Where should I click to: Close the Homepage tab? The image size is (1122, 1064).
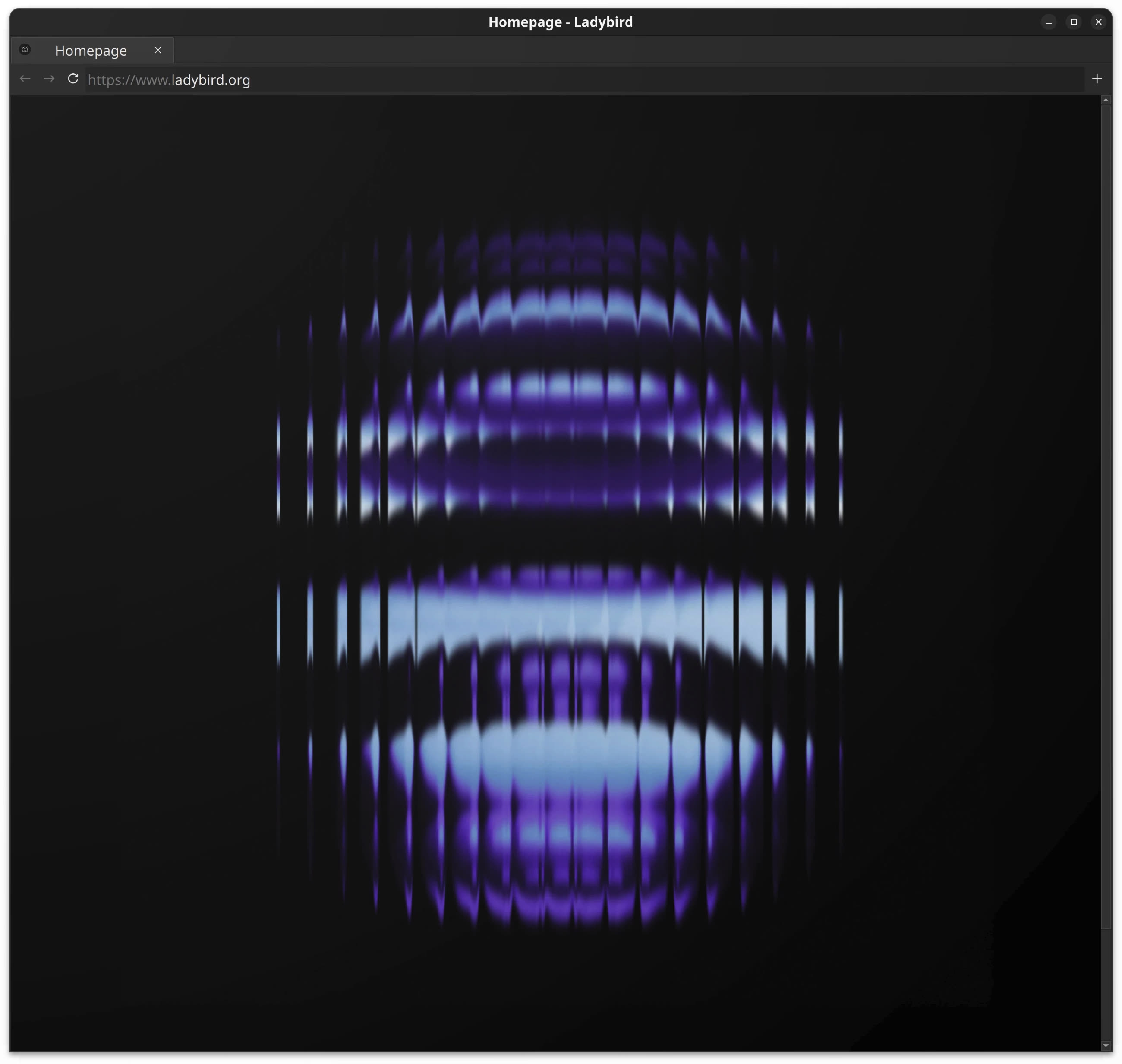158,51
